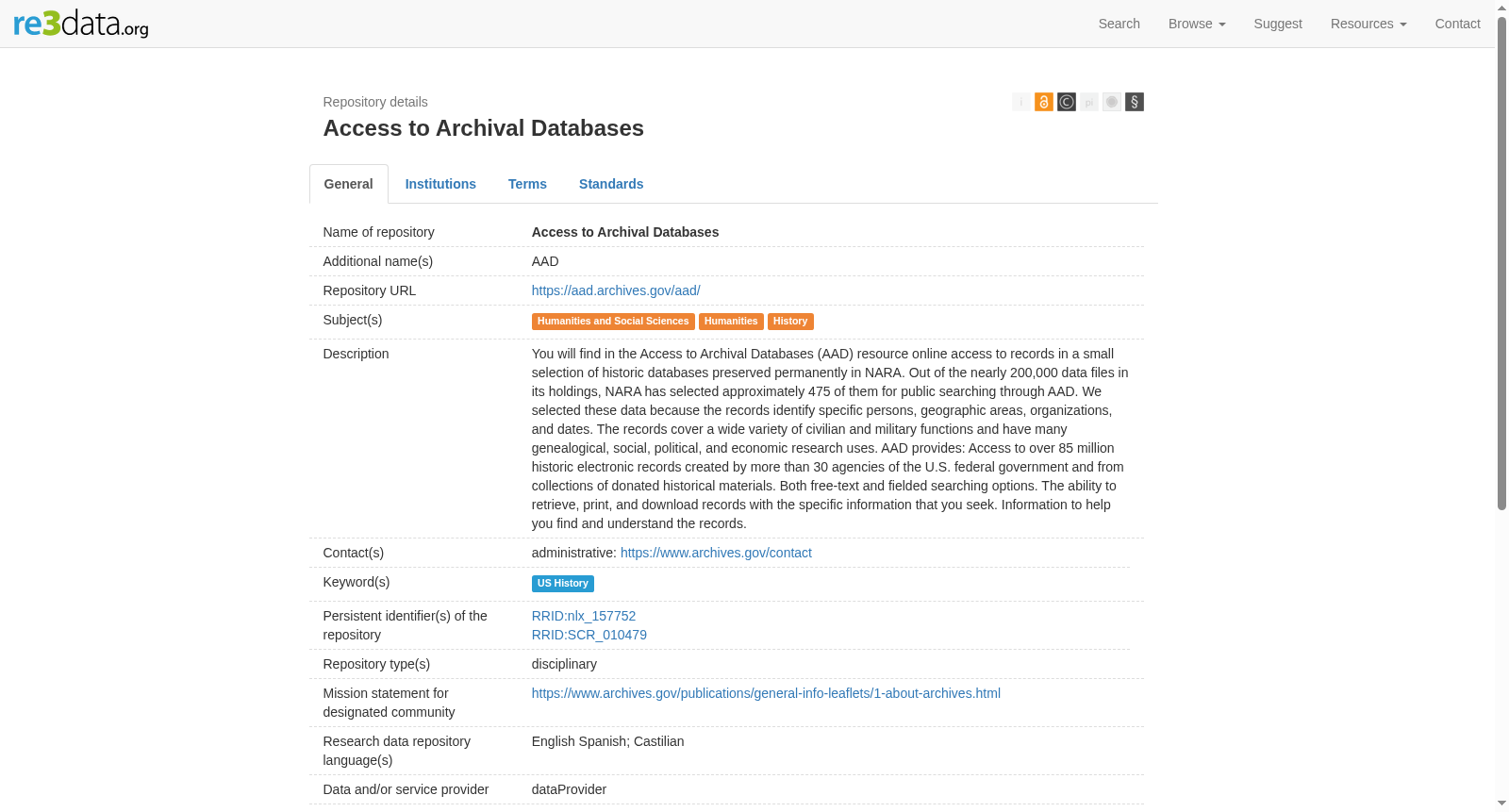Click the dark copyright license badge
This screenshot has width=1509, height=812.
(x=1067, y=102)
